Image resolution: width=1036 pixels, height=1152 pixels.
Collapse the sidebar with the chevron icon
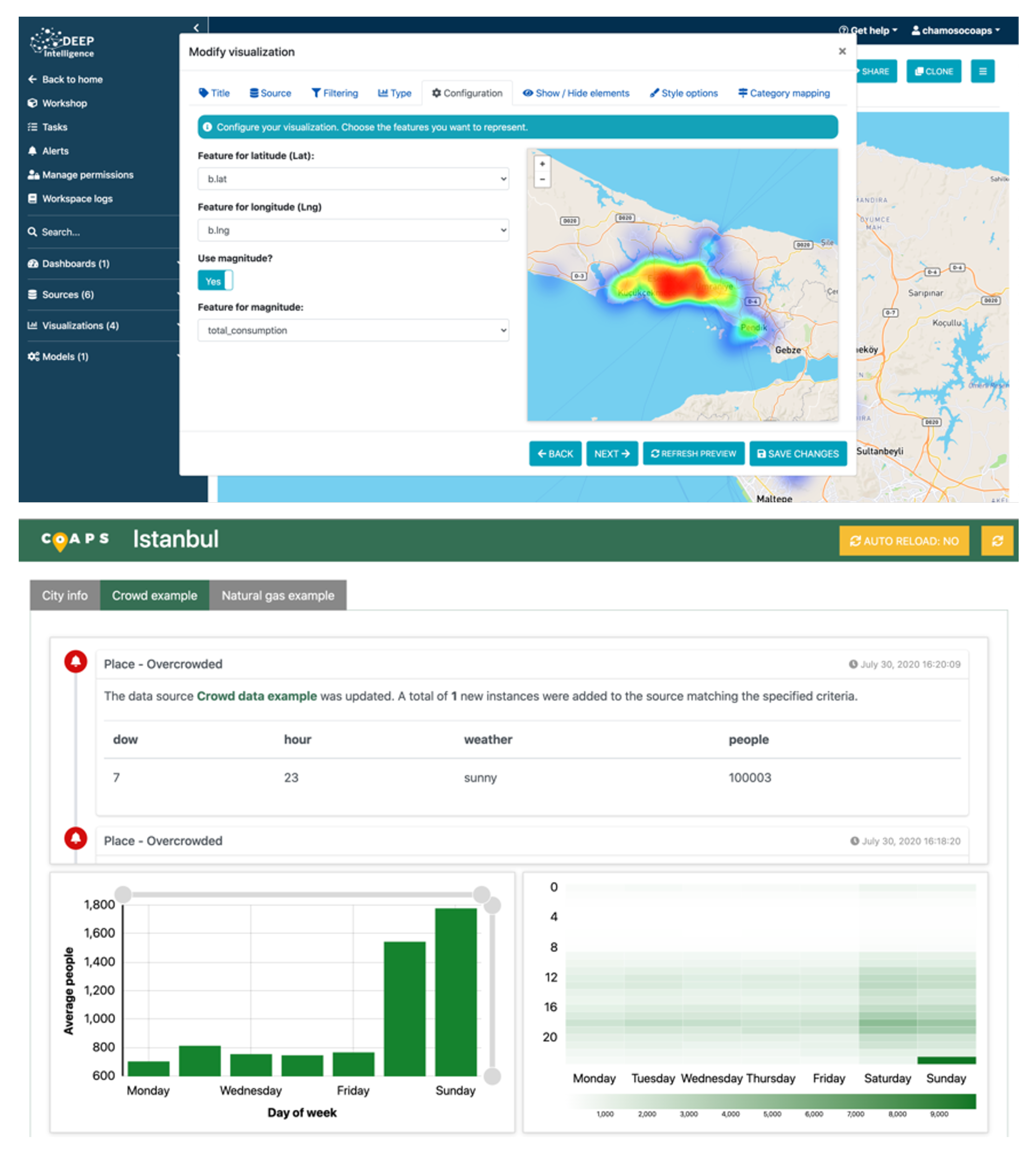pos(196,27)
